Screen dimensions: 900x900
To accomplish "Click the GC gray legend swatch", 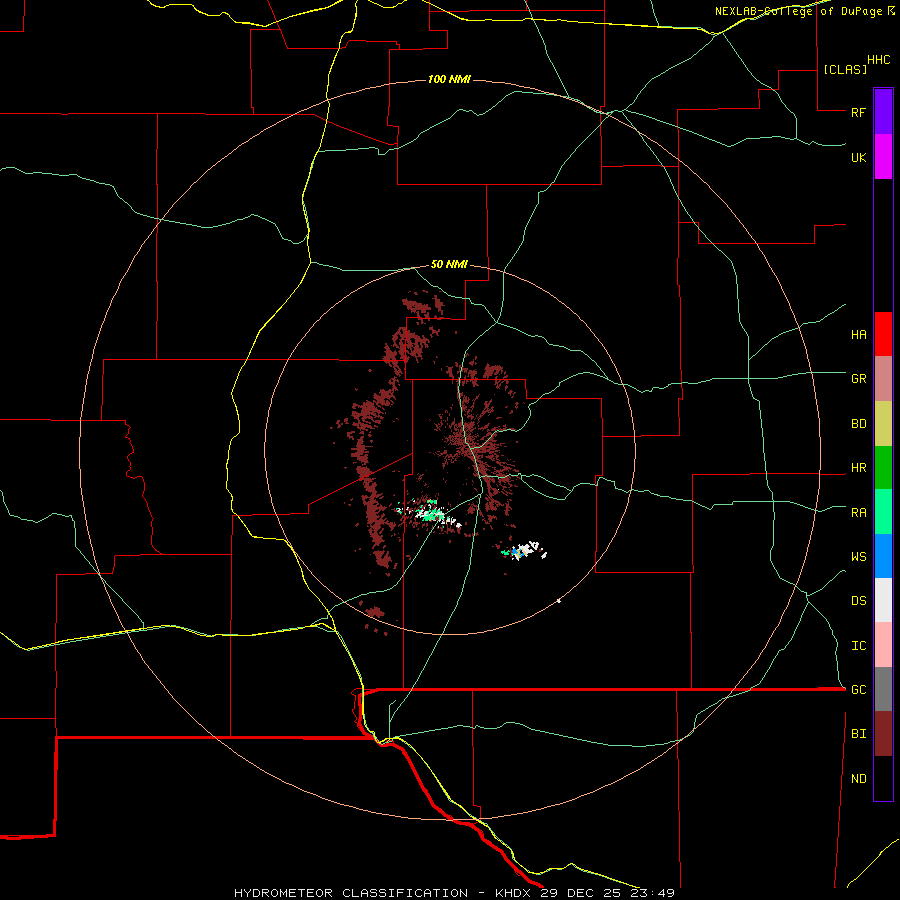I will pyautogui.click(x=883, y=689).
